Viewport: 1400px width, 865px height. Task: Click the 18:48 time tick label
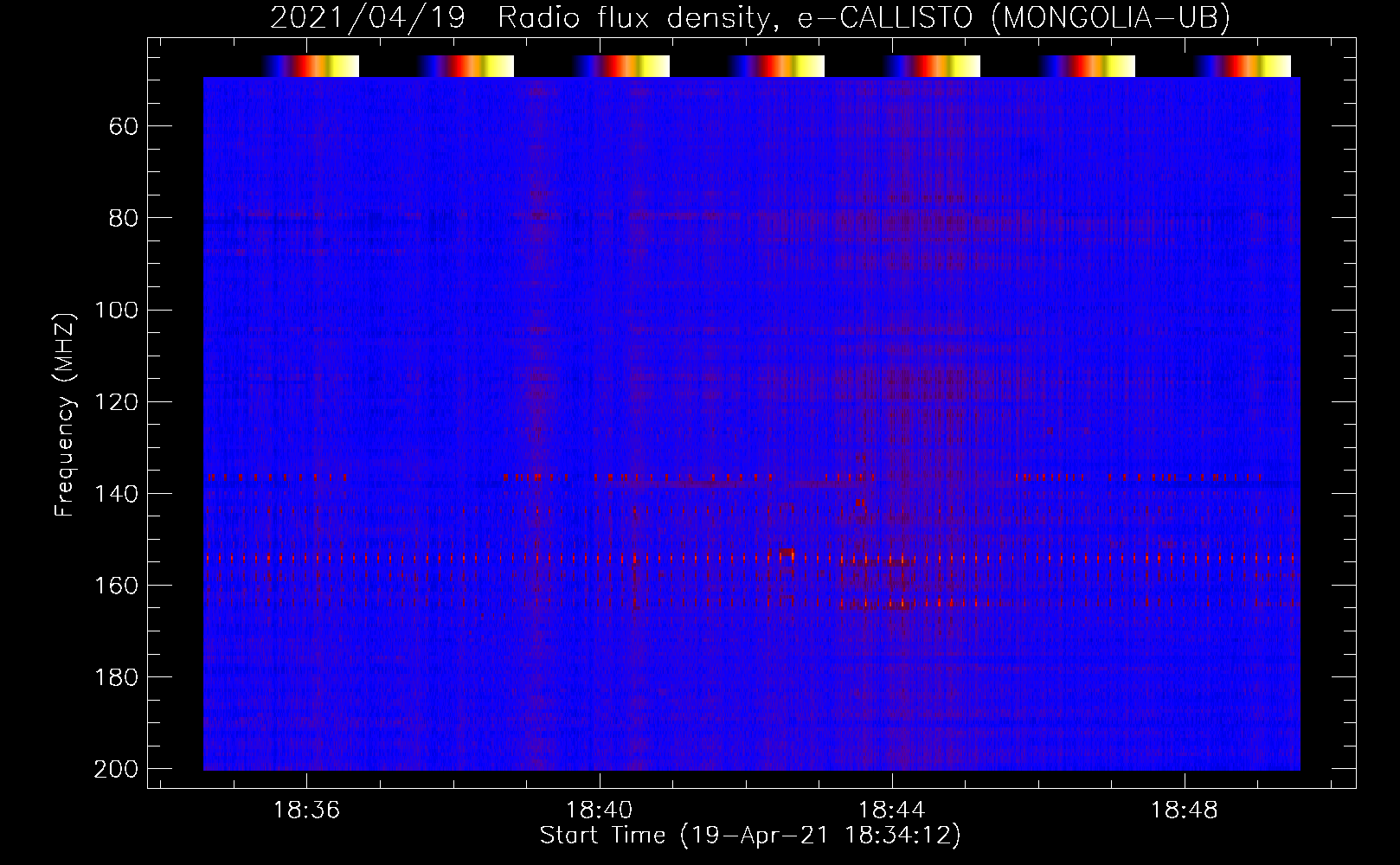point(1185,810)
